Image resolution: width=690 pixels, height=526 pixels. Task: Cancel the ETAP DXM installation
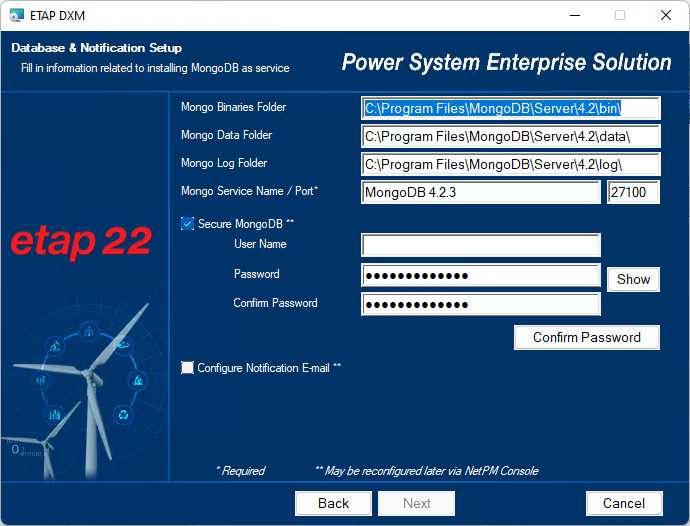(624, 503)
